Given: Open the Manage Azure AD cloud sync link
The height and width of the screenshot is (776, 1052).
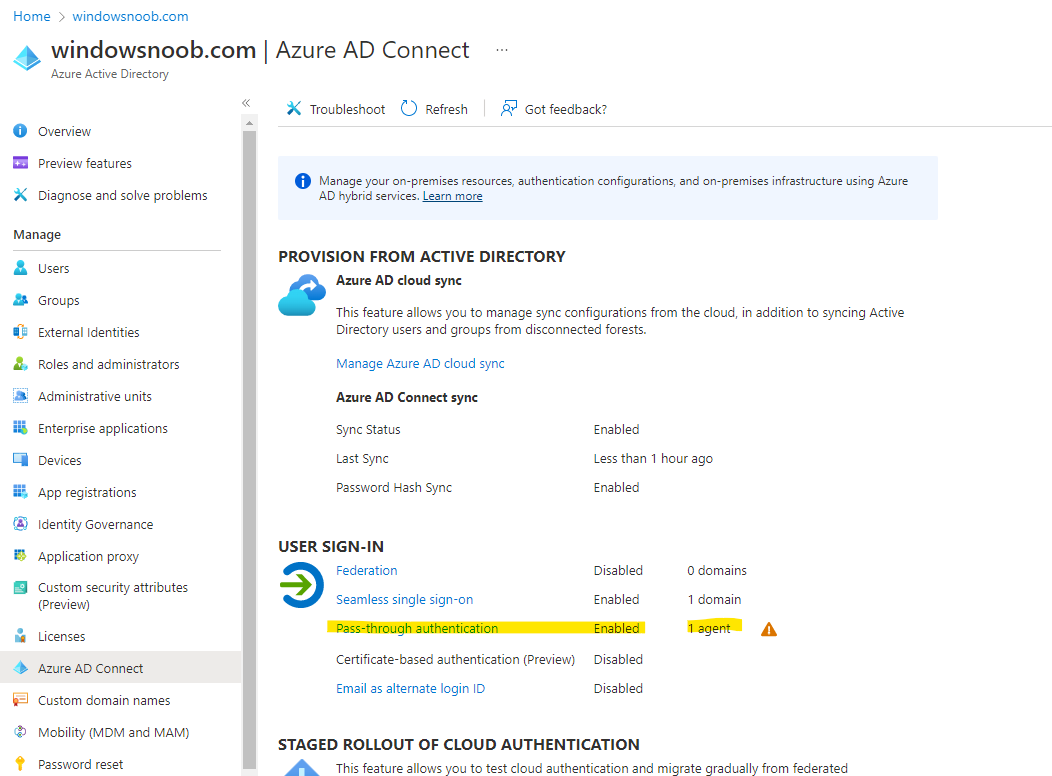Looking at the screenshot, I should (420, 364).
